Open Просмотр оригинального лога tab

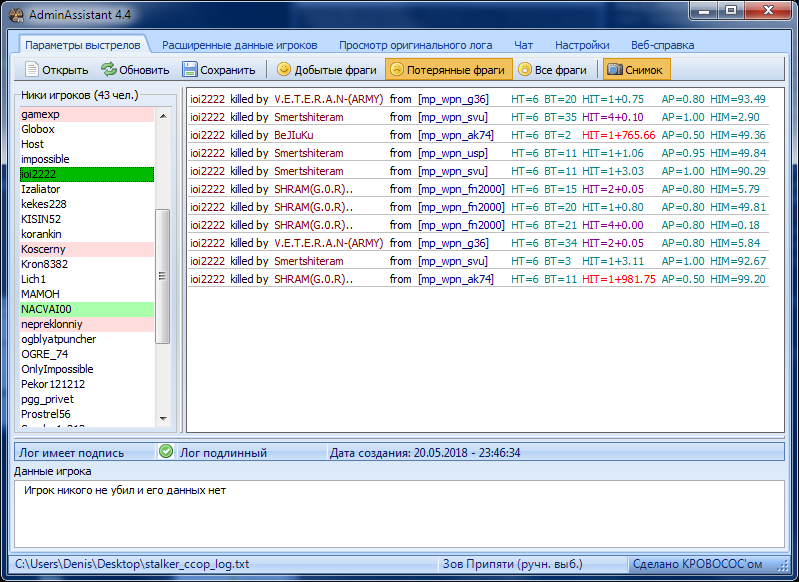416,45
